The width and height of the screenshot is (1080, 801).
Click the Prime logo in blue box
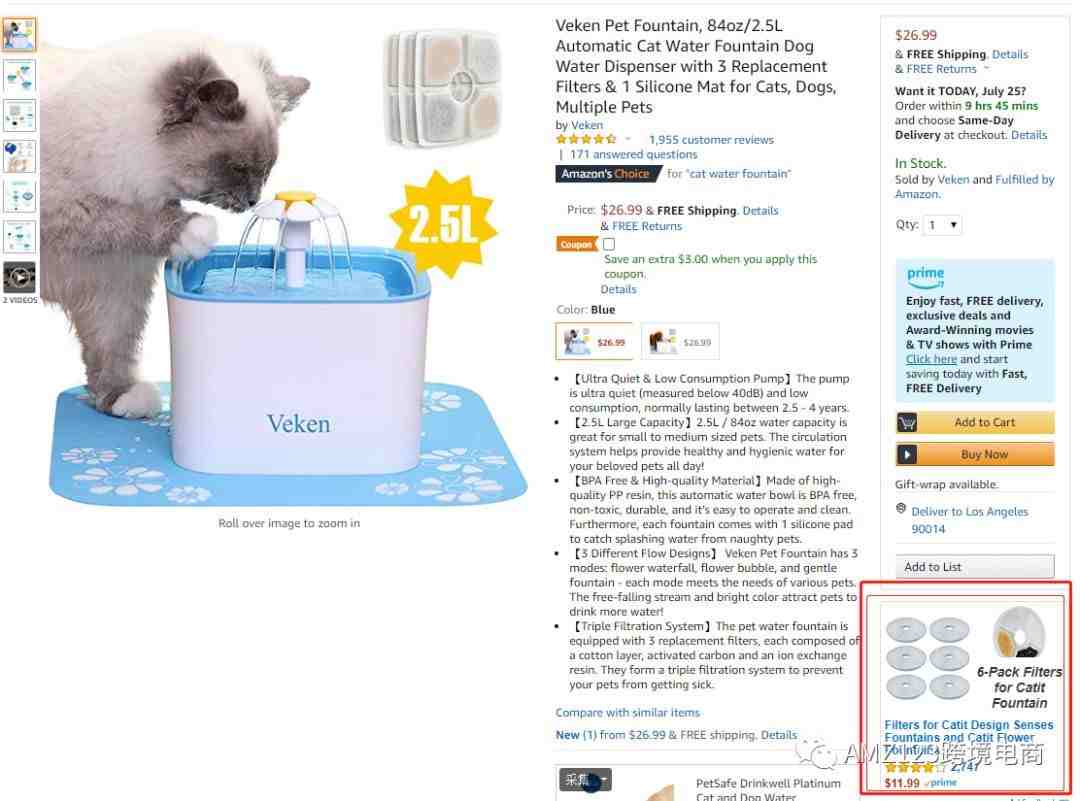pyautogui.click(x=925, y=275)
